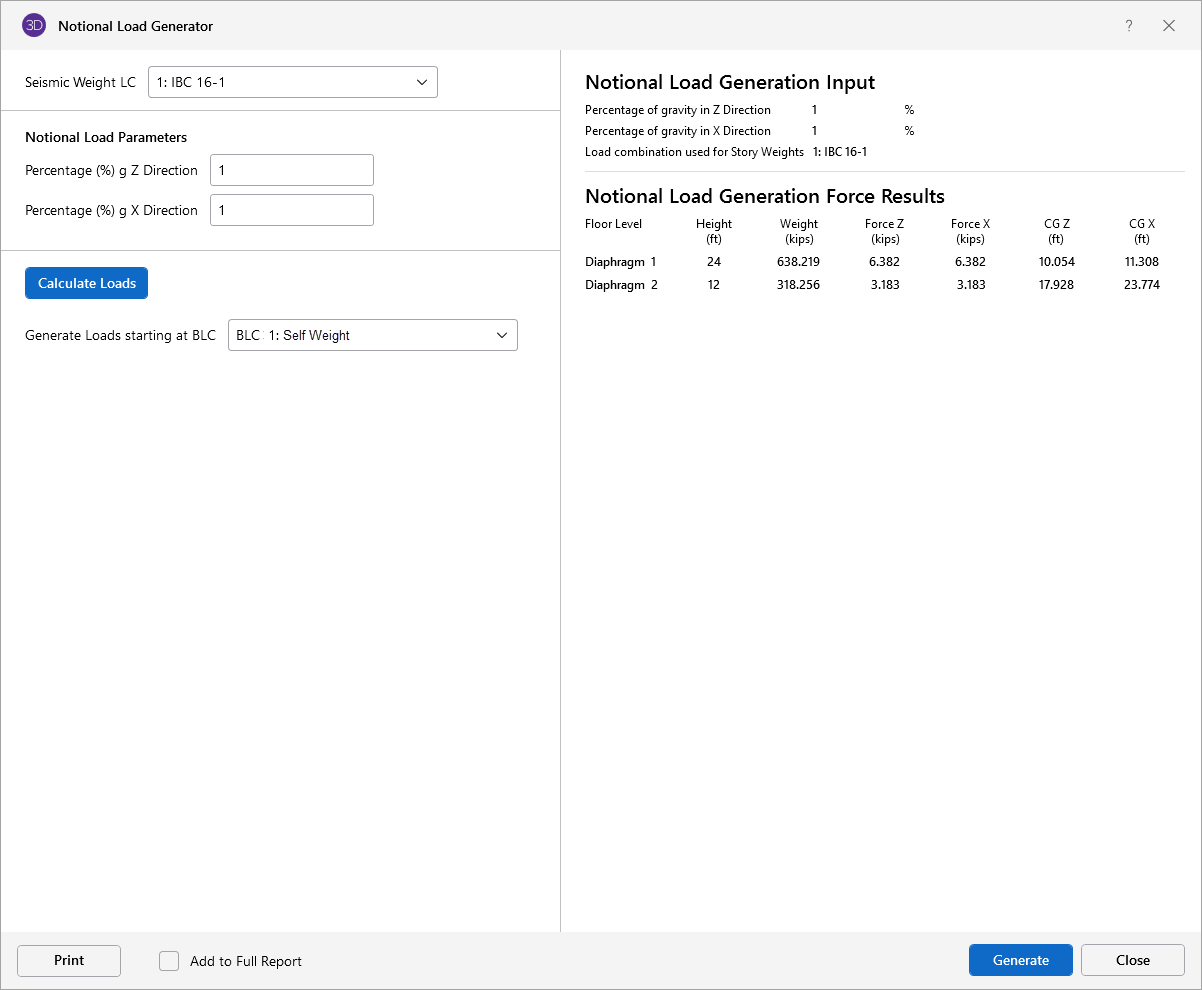Open help with the question mark icon
This screenshot has width=1202, height=990.
click(1129, 26)
